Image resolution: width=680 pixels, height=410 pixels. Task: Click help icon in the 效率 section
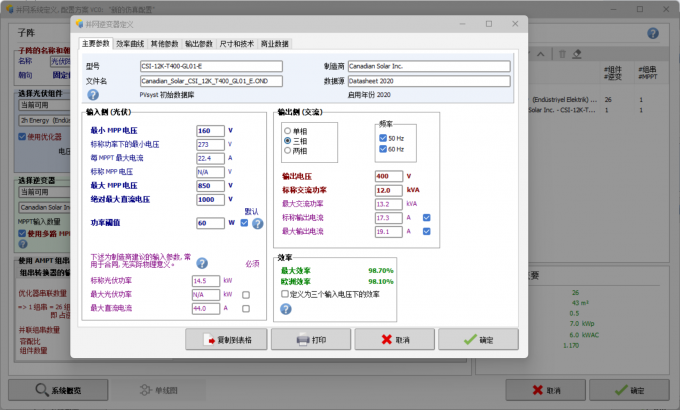click(x=286, y=309)
